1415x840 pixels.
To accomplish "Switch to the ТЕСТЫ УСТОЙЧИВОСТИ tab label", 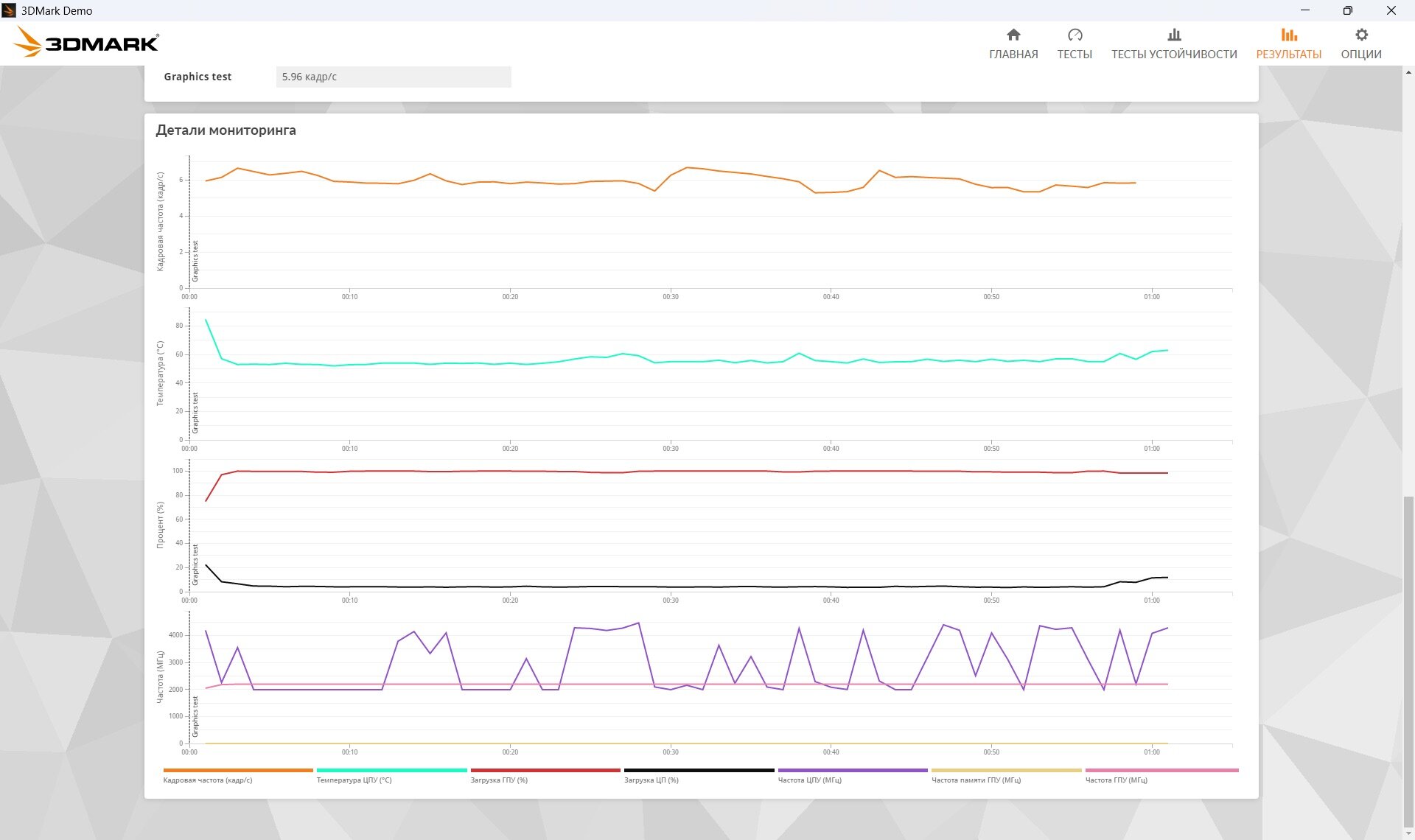I will point(1174,55).
